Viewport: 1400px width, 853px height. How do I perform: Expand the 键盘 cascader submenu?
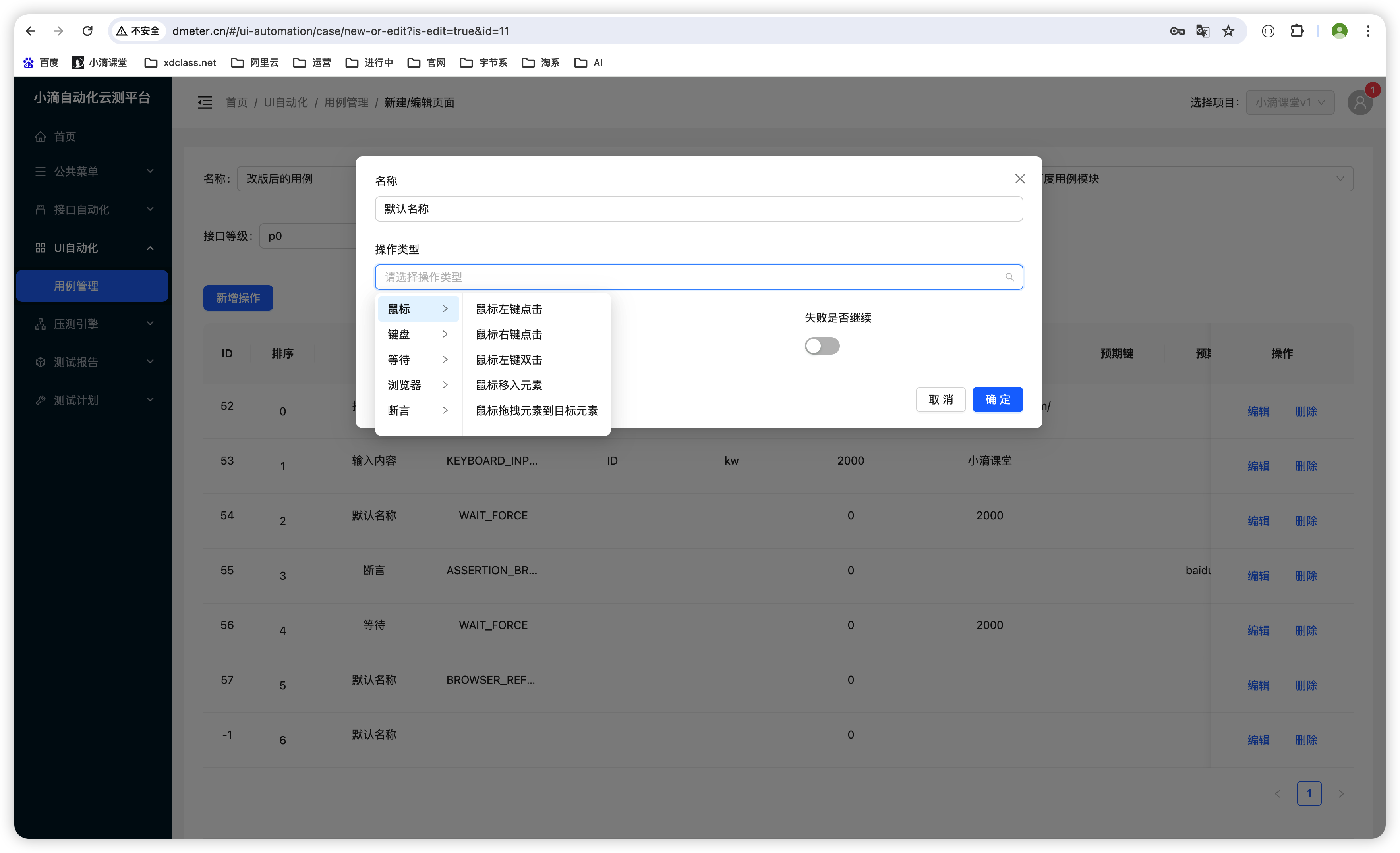pos(418,334)
